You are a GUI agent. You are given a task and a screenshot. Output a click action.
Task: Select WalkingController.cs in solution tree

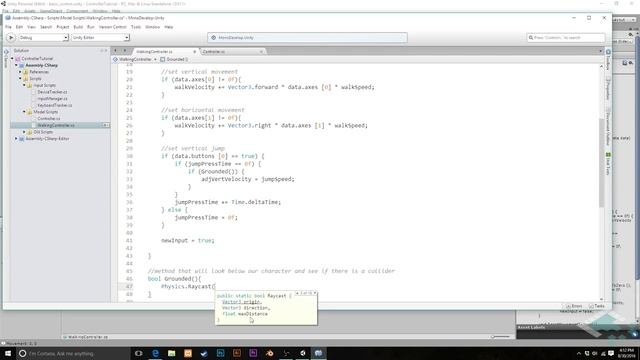[56, 125]
